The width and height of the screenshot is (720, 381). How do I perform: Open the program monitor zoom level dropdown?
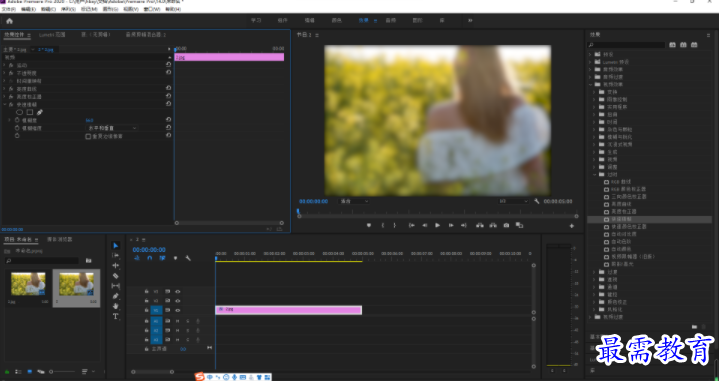pos(354,202)
